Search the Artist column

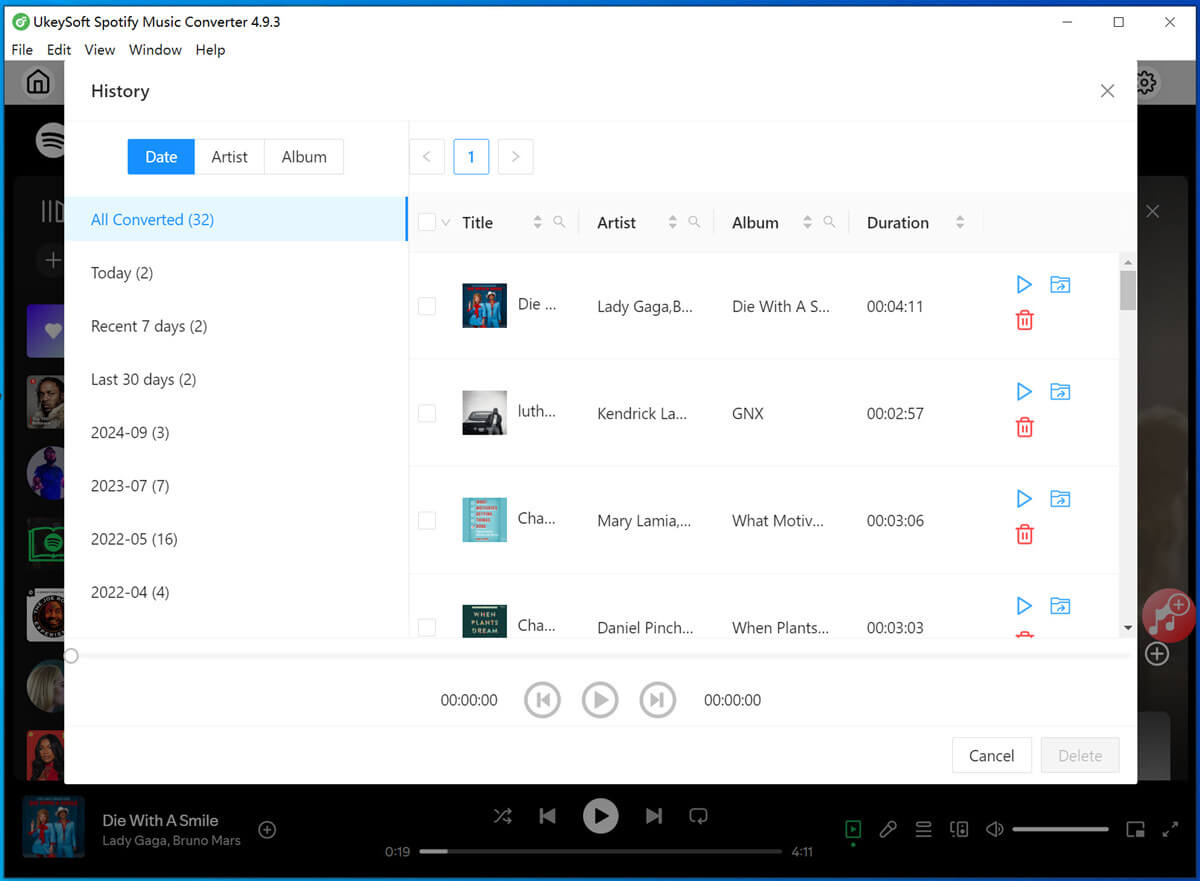point(694,222)
